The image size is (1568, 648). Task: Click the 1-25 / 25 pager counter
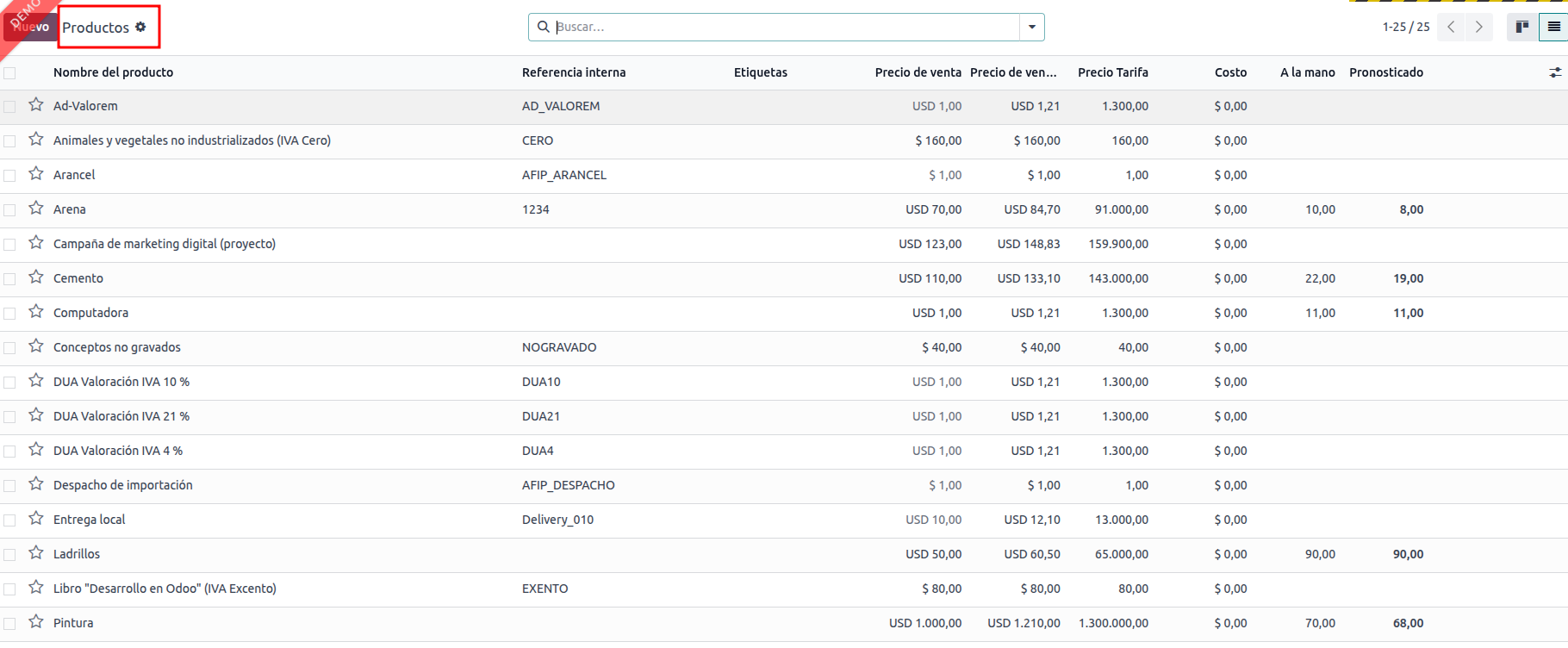point(1405,27)
